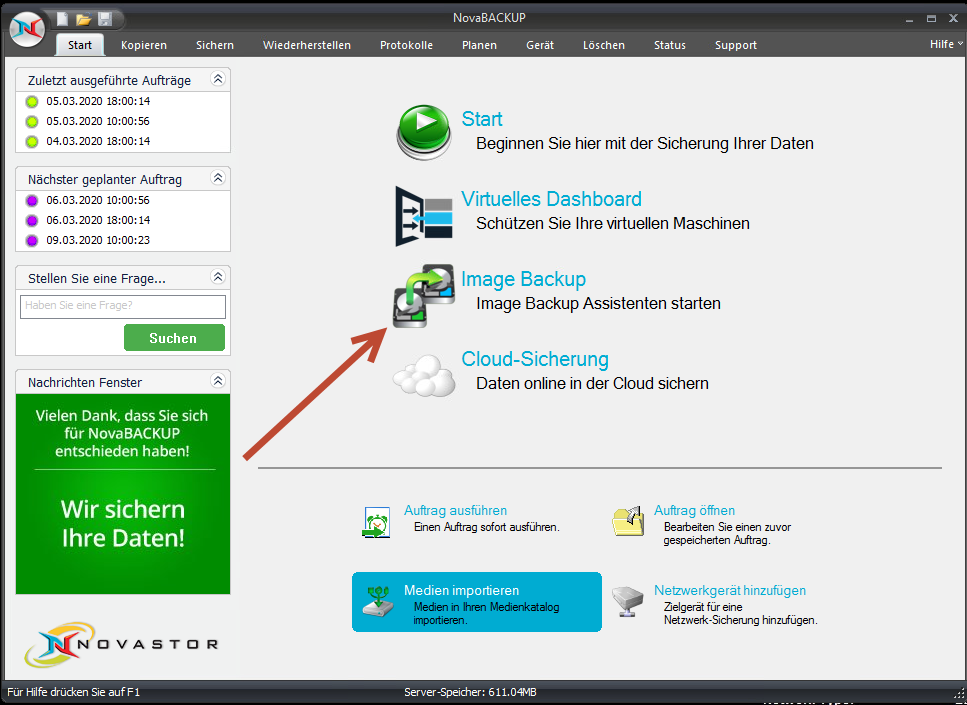Switch to the Löschen tab
Screen dimensions: 967x705
pyautogui.click(x=604, y=45)
